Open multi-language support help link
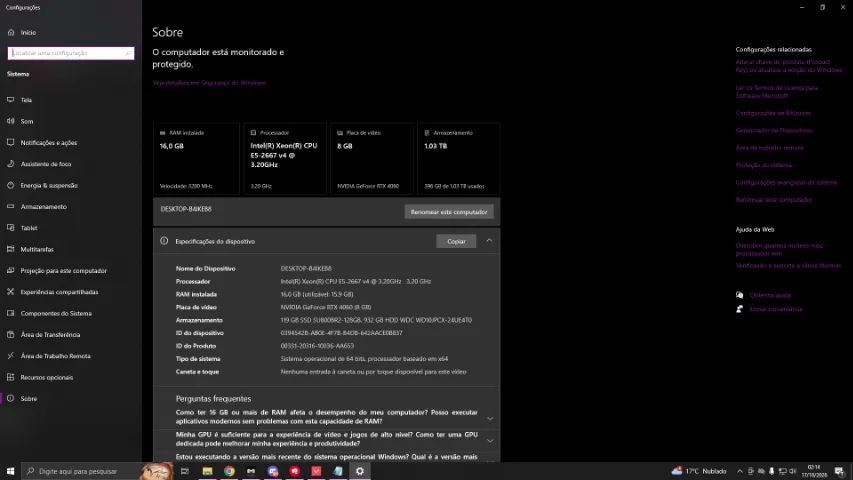The image size is (853, 480). tap(788, 266)
